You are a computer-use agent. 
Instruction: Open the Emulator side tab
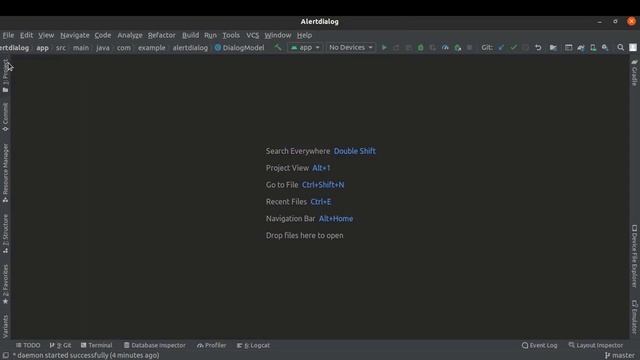634,317
